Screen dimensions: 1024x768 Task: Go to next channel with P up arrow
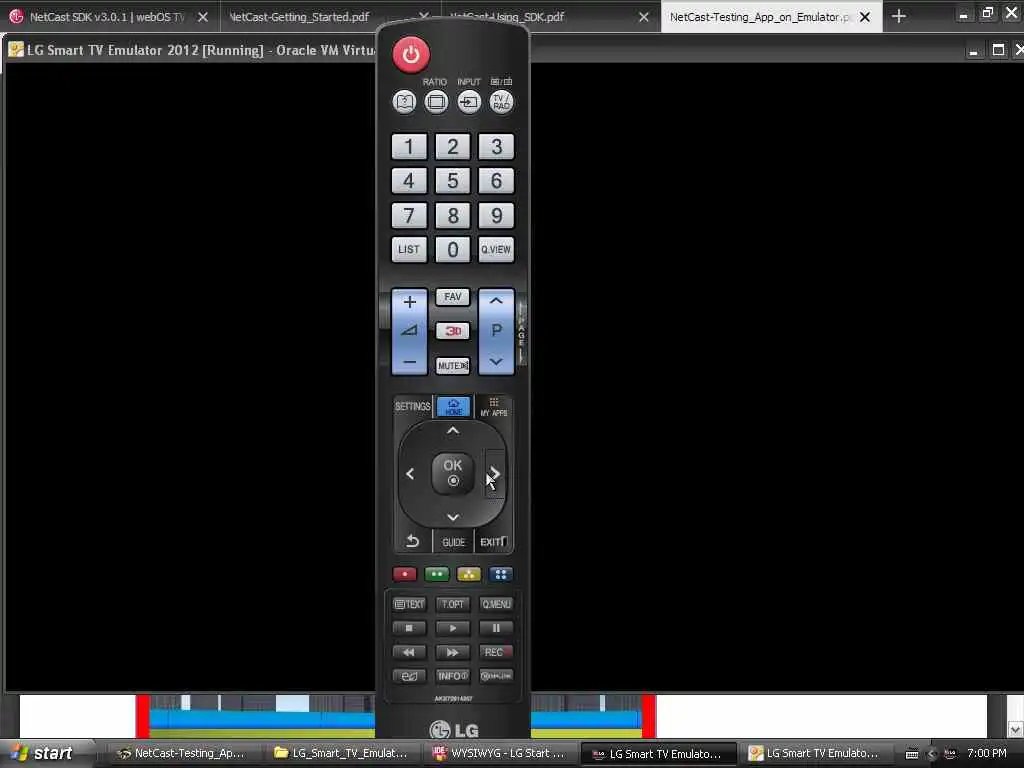tap(496, 301)
